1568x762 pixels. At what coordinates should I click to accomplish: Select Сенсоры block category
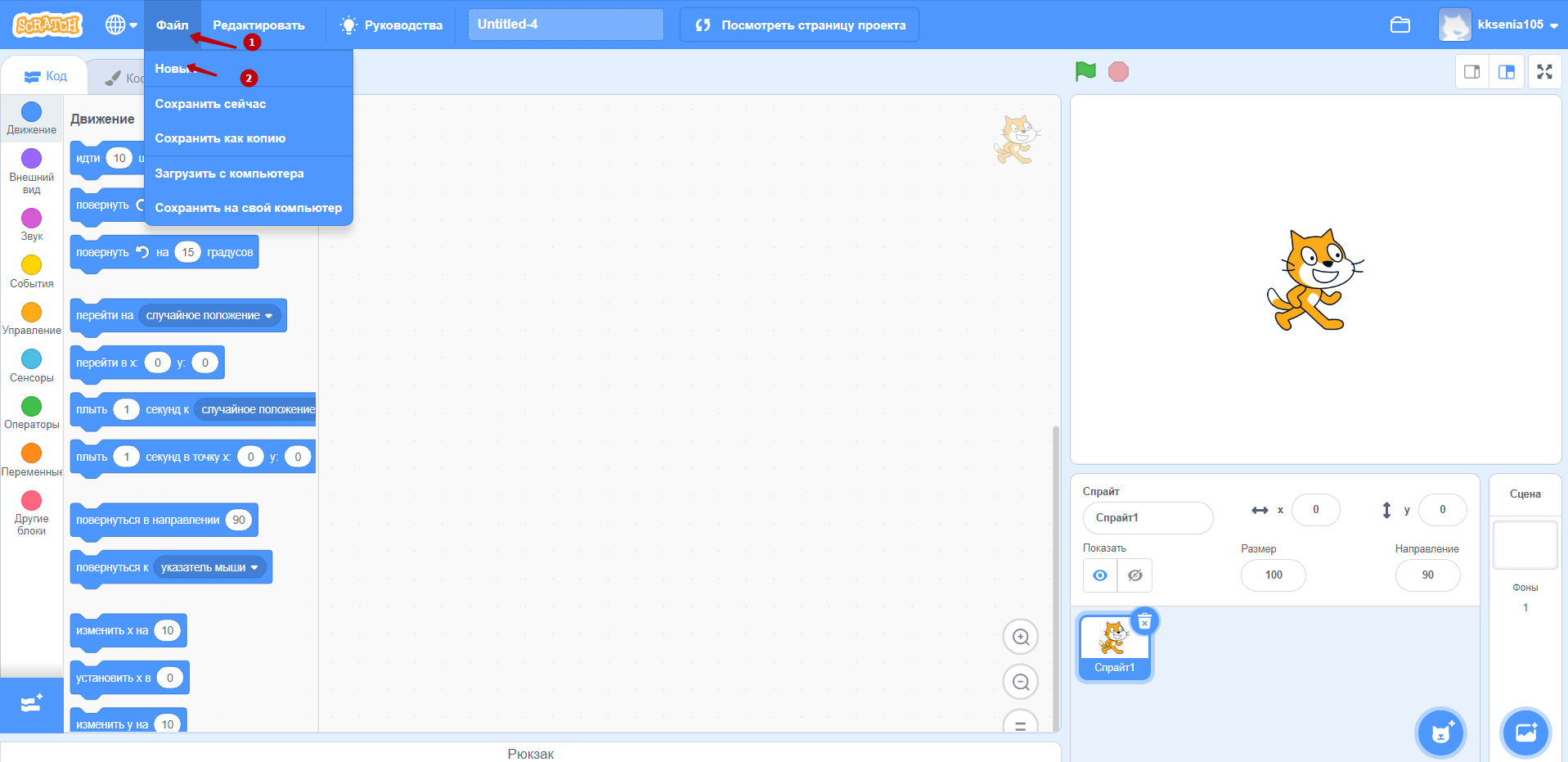(x=31, y=366)
